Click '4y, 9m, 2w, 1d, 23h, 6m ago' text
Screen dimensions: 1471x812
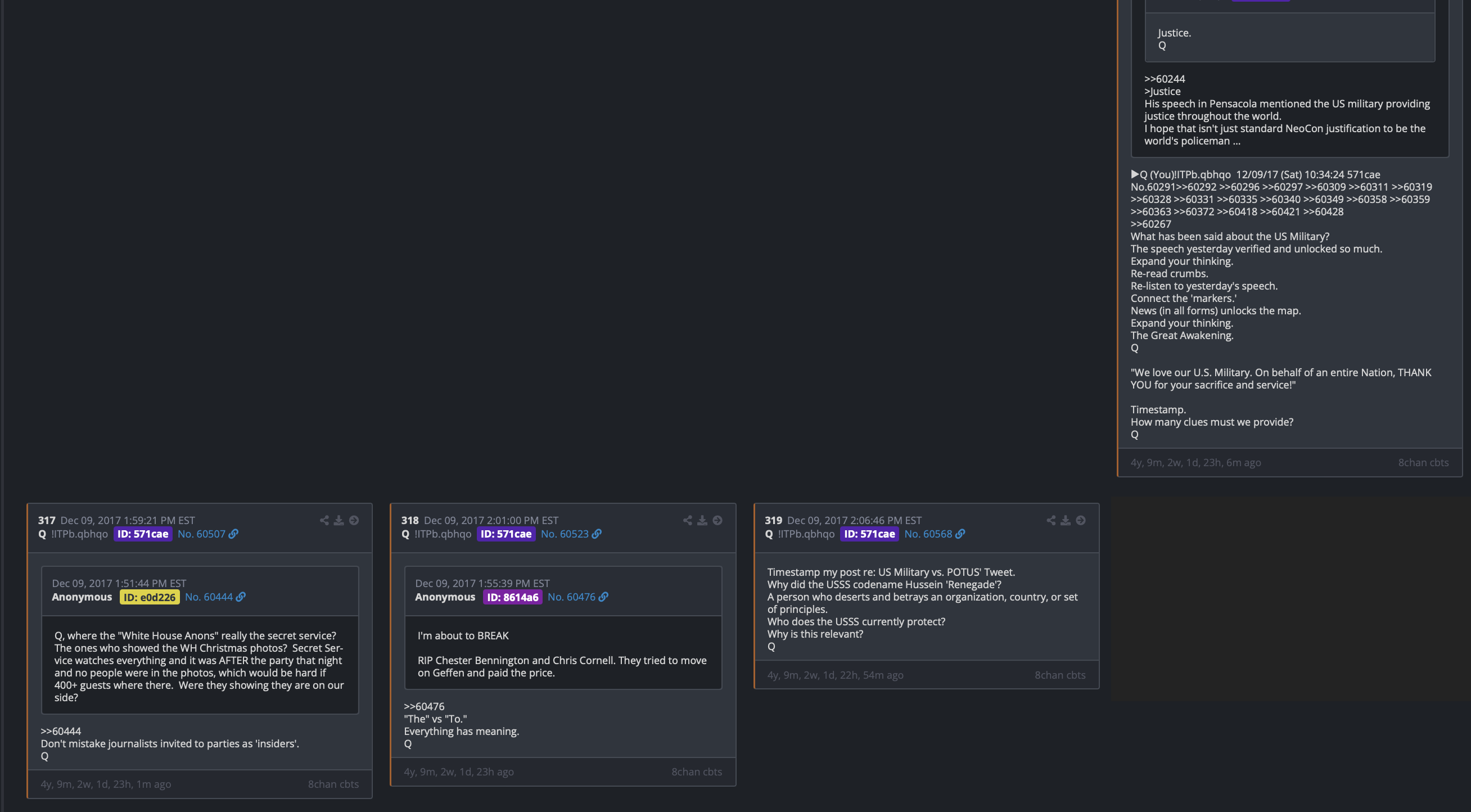pyautogui.click(x=1196, y=463)
